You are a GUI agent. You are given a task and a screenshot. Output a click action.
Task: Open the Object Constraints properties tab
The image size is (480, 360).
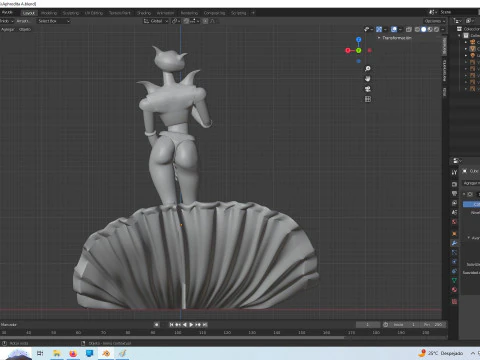(454, 271)
